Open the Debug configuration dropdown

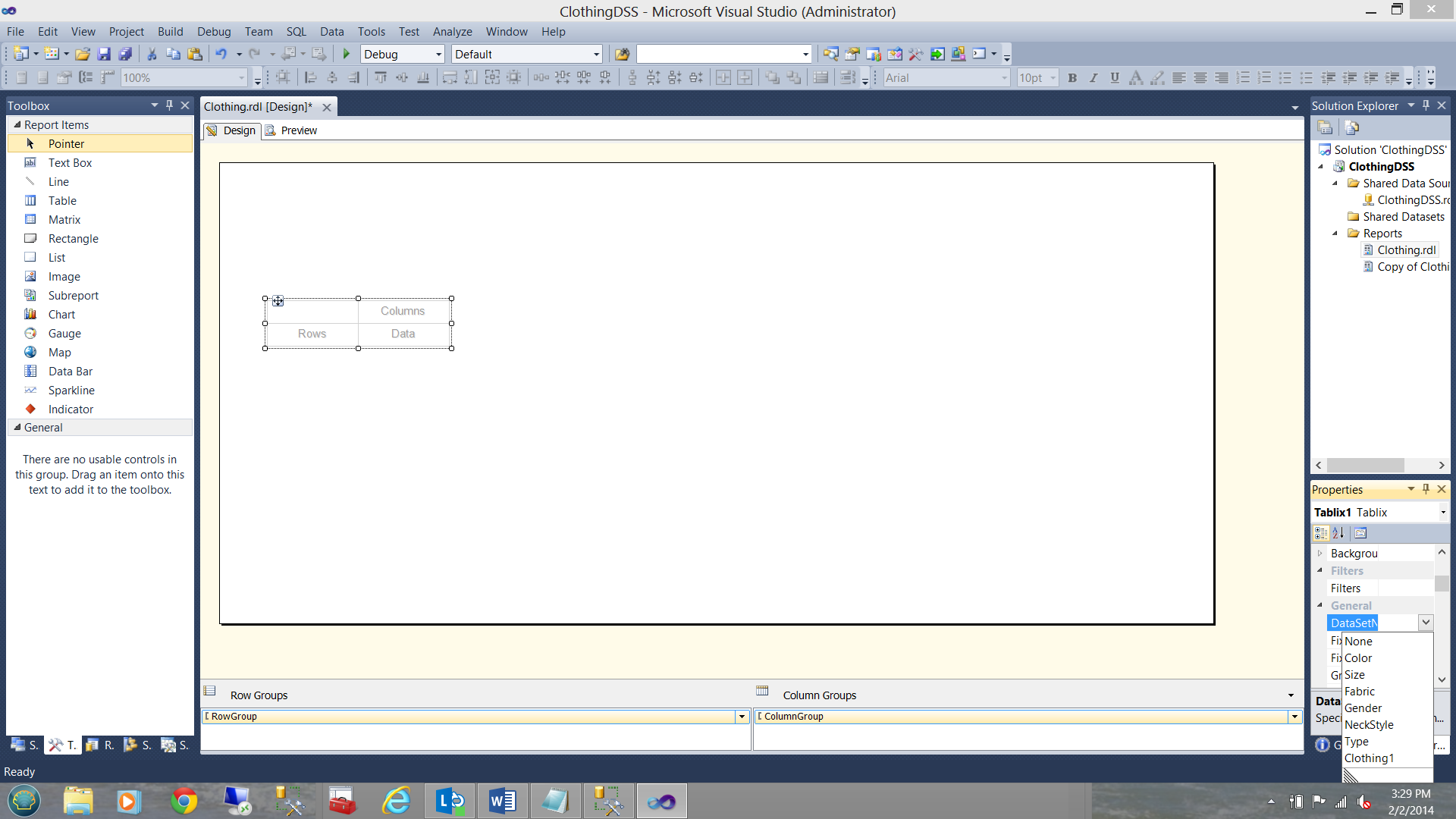(438, 55)
